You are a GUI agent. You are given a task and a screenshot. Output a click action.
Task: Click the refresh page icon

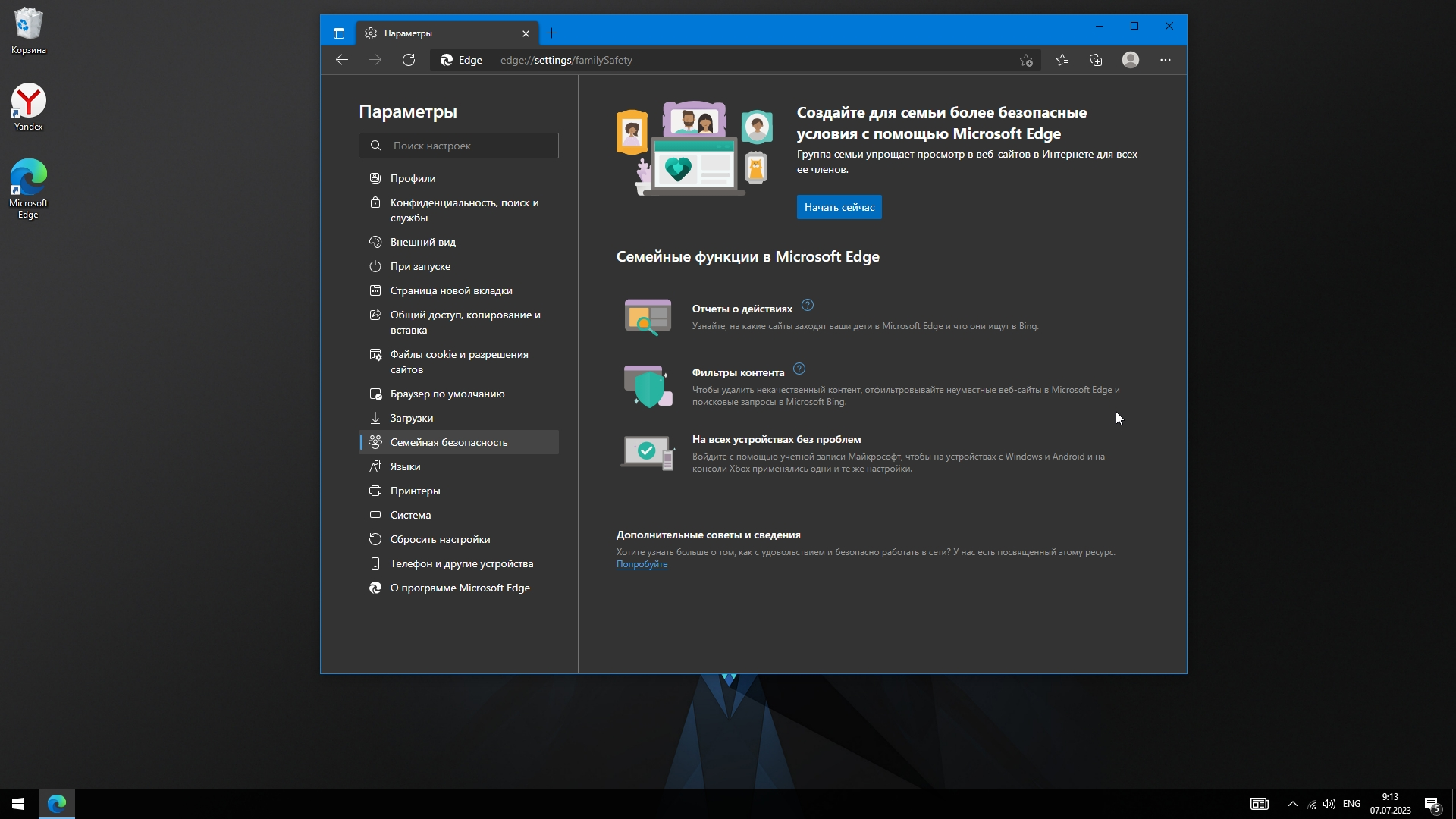[409, 60]
